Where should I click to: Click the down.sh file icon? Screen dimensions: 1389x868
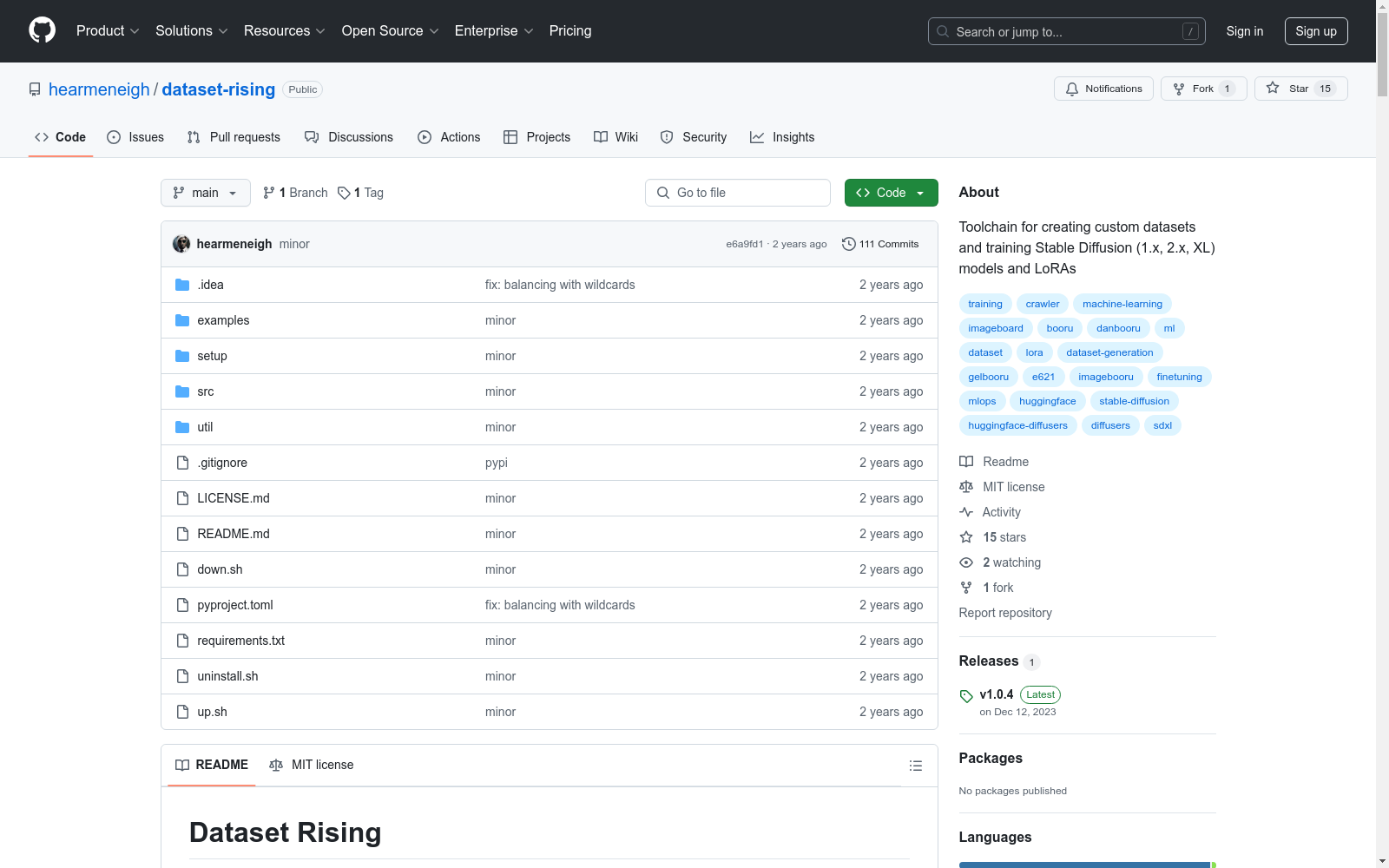(x=182, y=569)
